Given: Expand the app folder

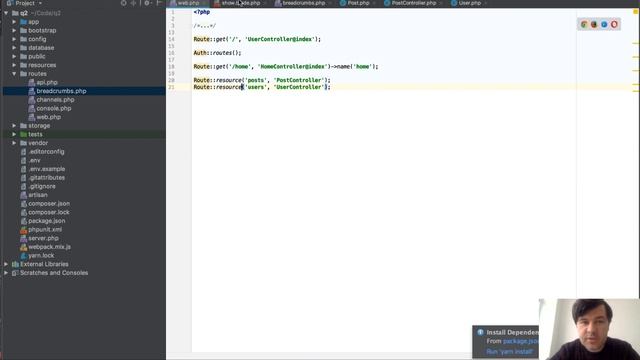Looking at the screenshot, I should [14, 22].
